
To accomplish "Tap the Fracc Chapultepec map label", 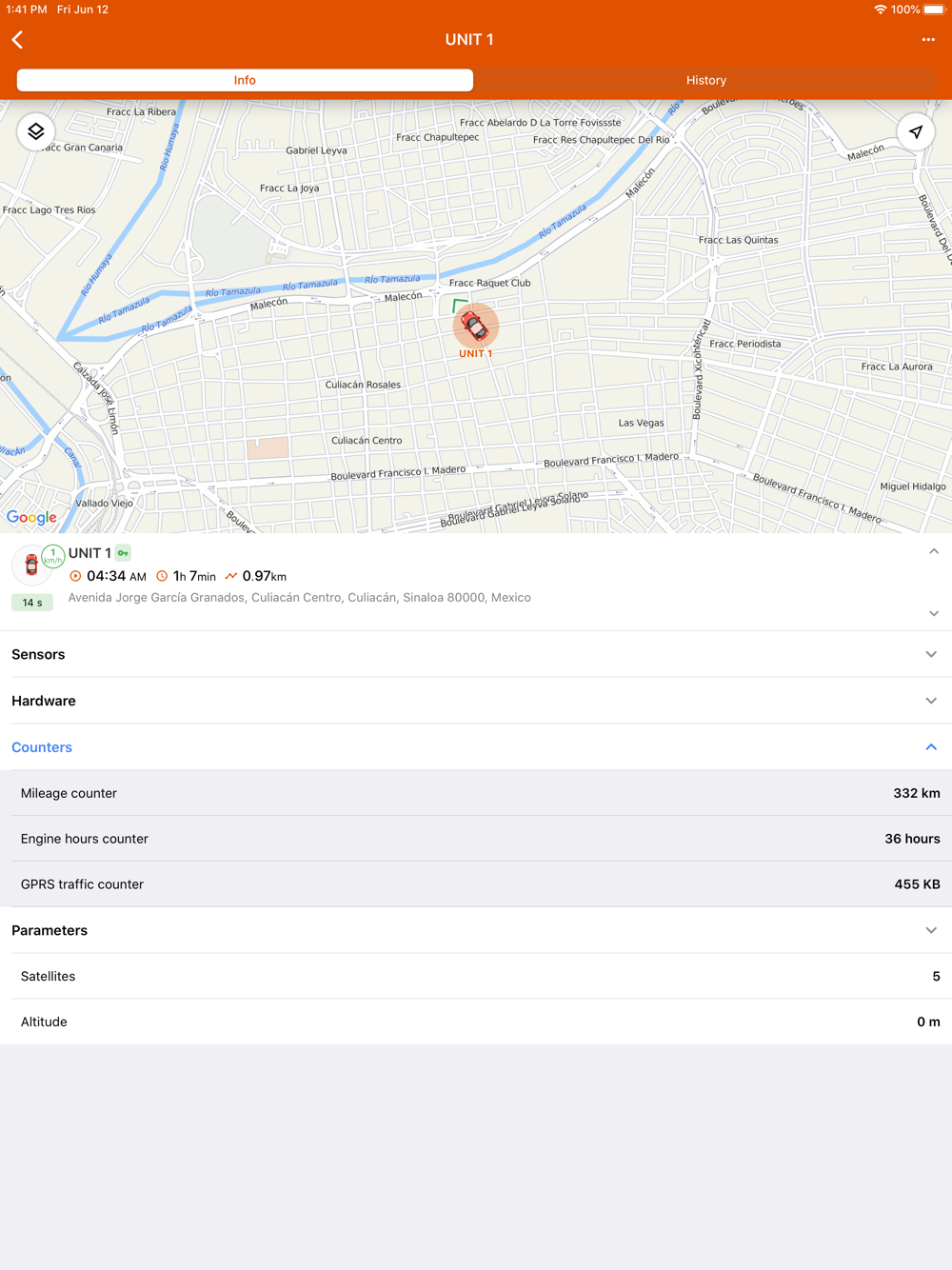I will tap(438, 137).
